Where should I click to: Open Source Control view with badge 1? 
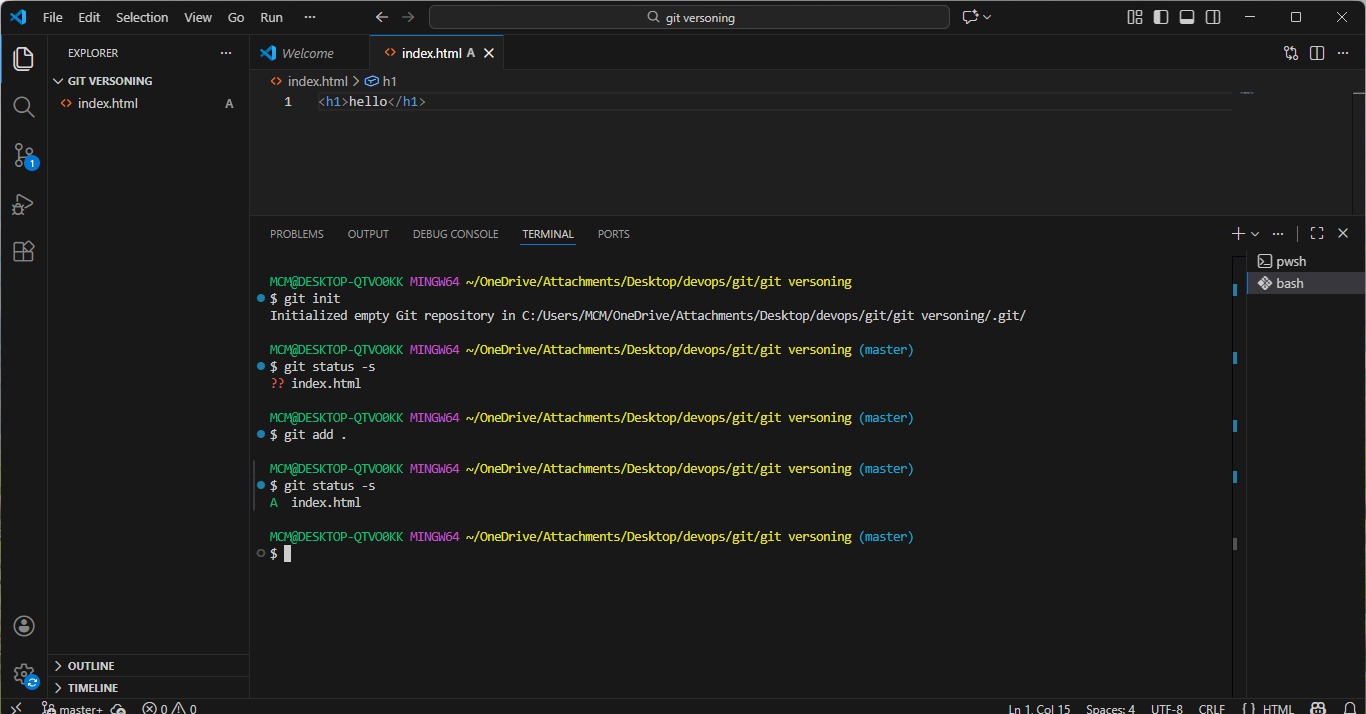24,155
